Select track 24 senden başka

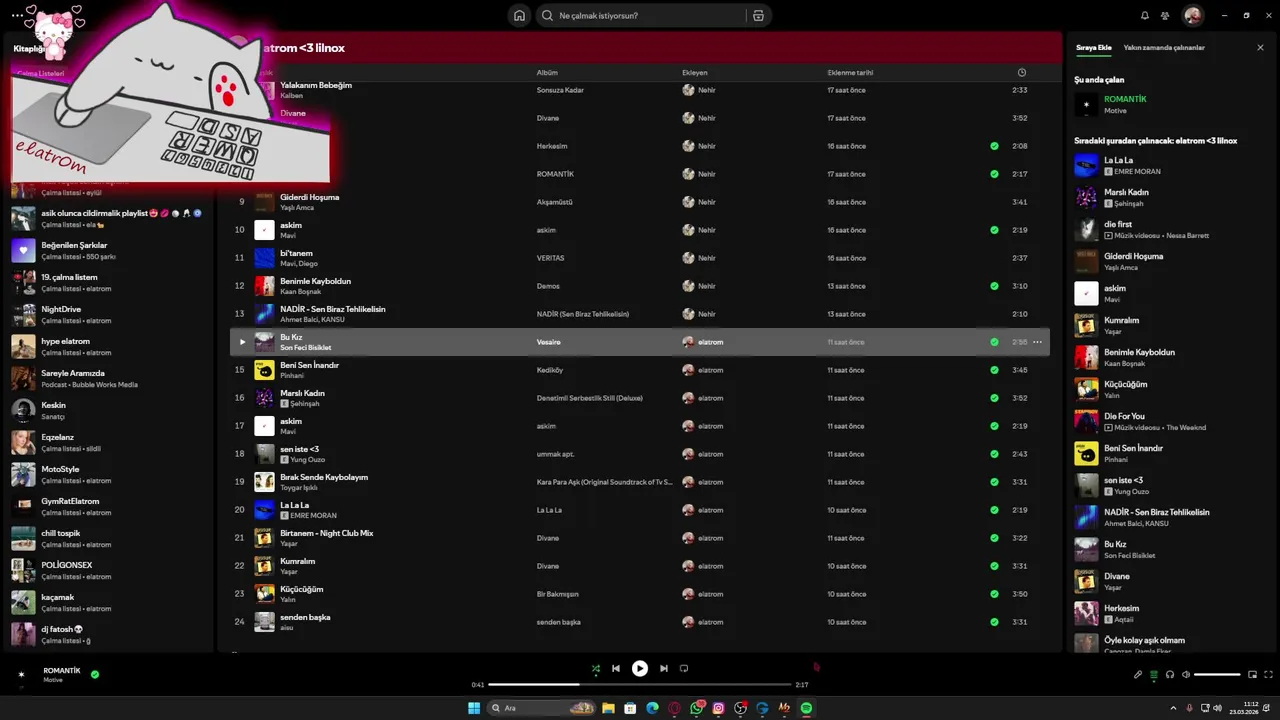pyautogui.click(x=640, y=622)
